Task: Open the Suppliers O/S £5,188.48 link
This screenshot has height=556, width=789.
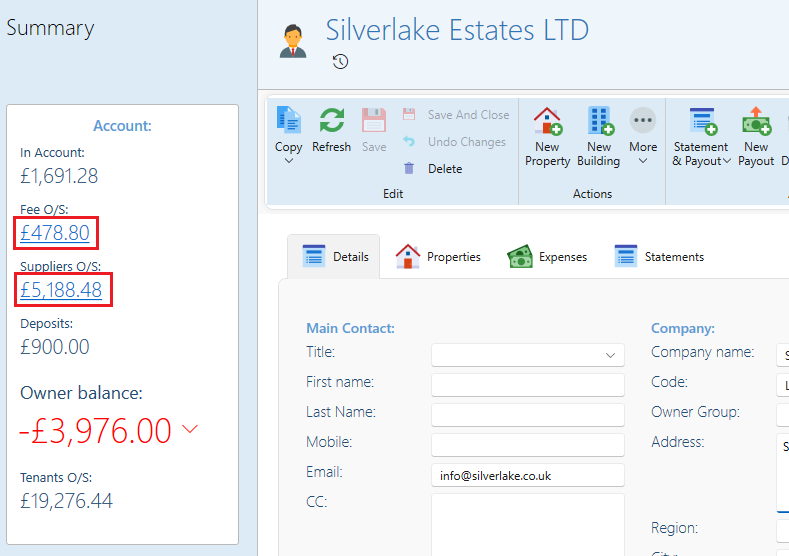Action: tap(61, 290)
